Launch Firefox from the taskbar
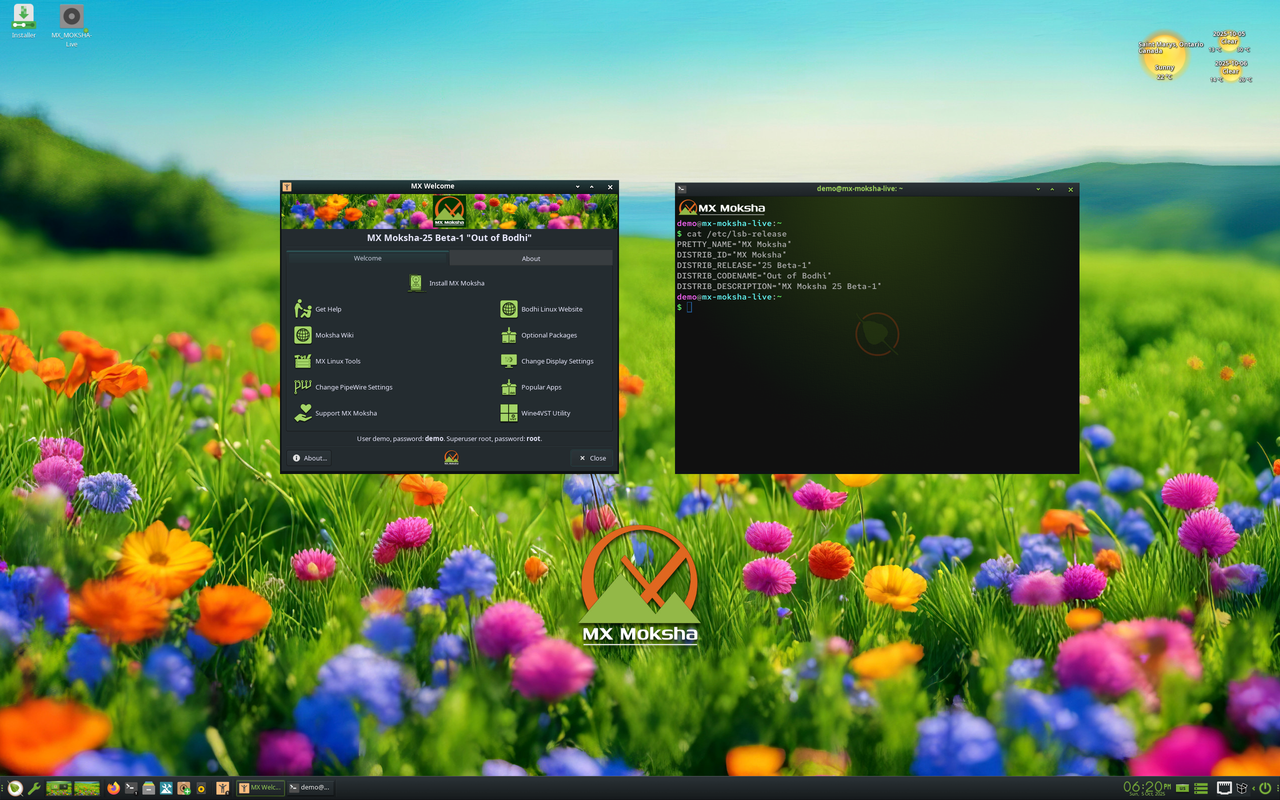The height and width of the screenshot is (800, 1280). (x=113, y=788)
